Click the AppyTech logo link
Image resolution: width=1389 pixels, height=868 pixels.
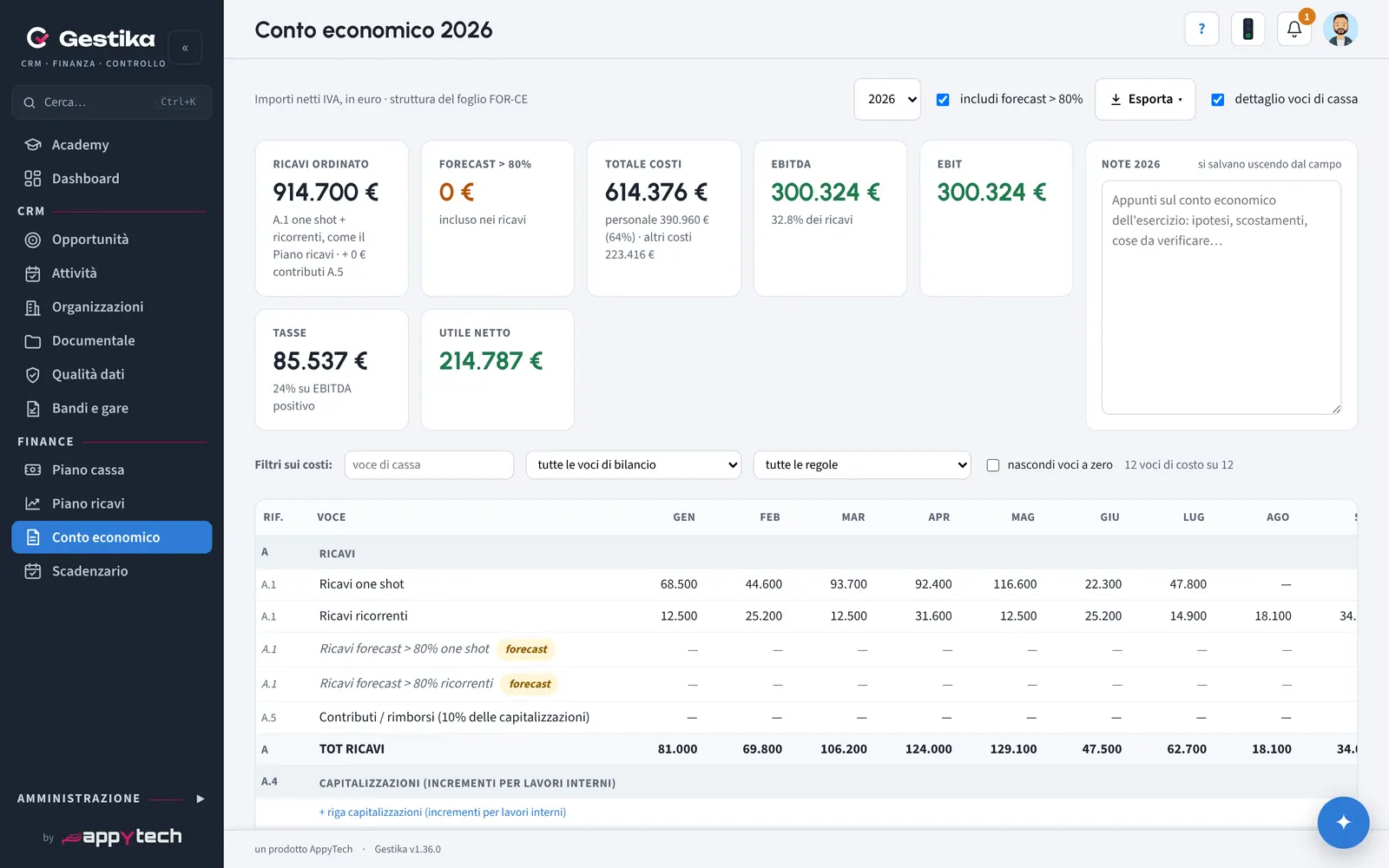(122, 837)
